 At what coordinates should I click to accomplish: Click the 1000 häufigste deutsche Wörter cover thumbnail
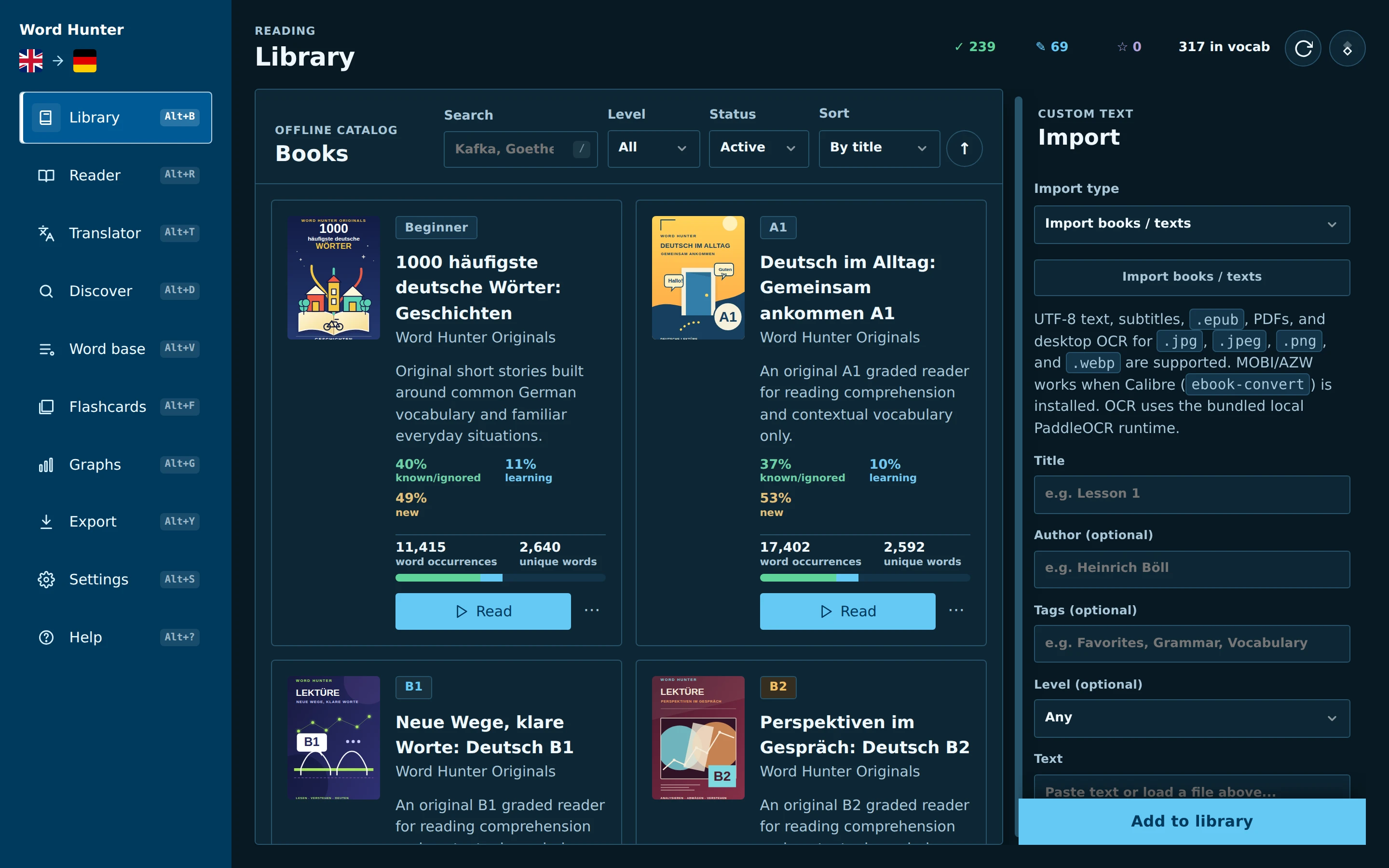click(333, 278)
